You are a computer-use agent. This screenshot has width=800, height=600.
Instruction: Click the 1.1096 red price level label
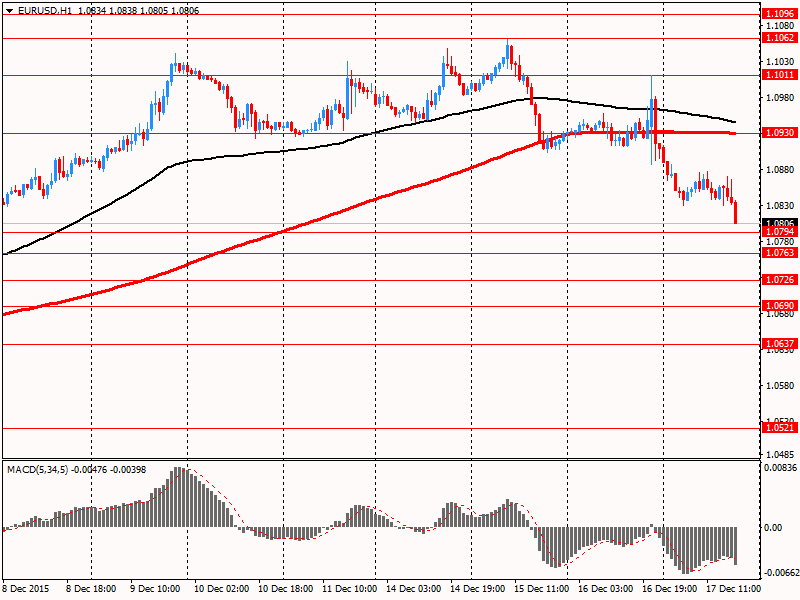pyautogui.click(x=780, y=14)
